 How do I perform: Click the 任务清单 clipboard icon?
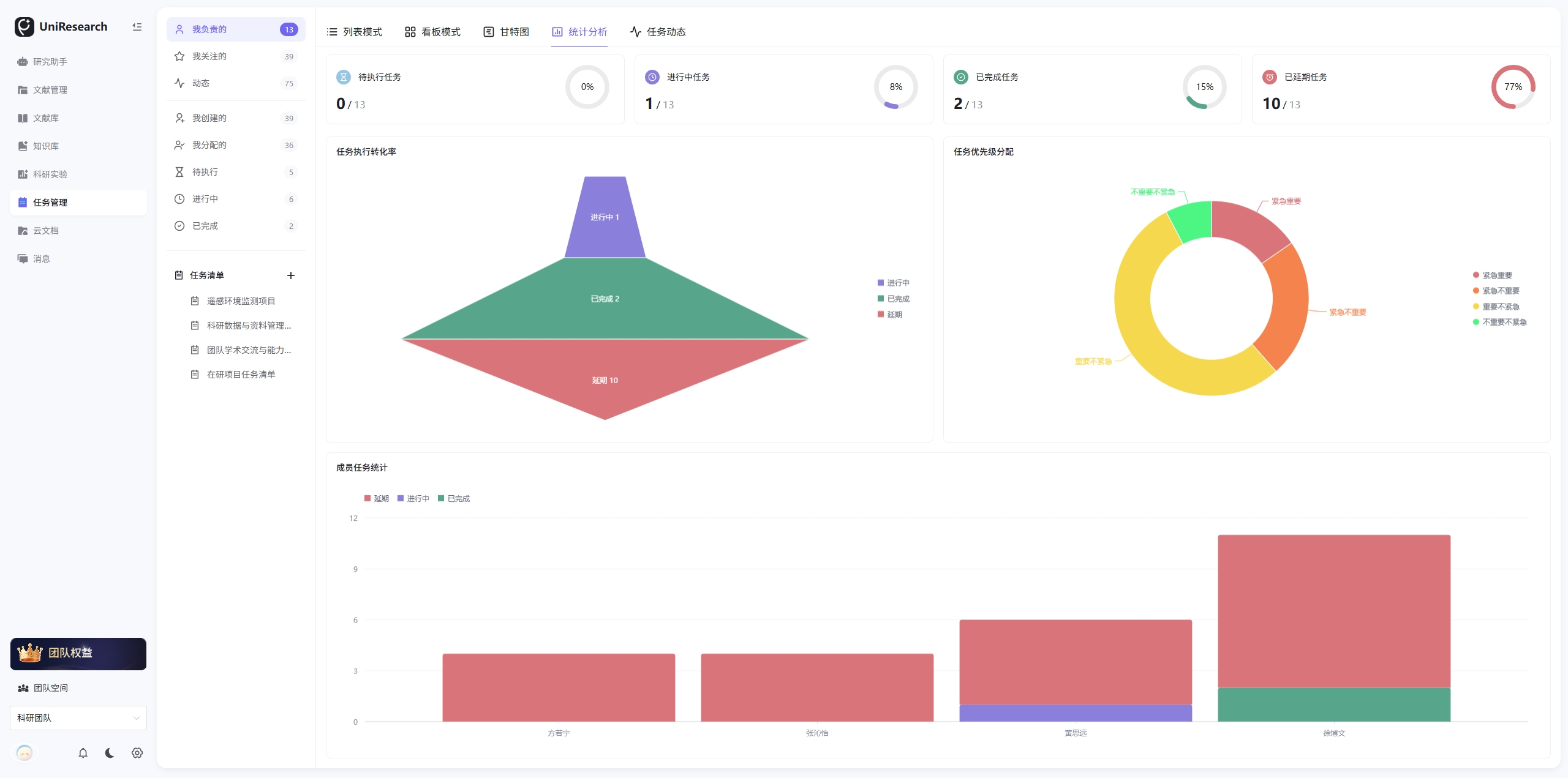[x=179, y=275]
